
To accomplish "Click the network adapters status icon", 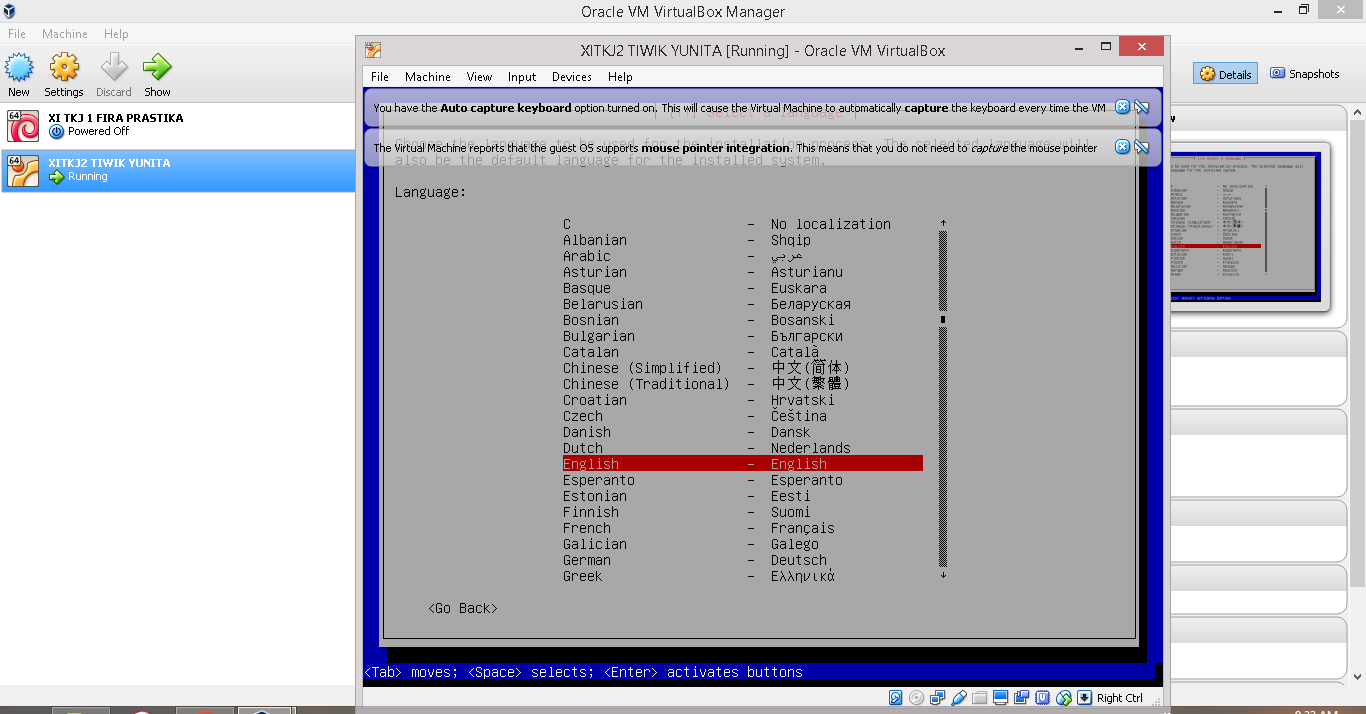I will click(937, 698).
